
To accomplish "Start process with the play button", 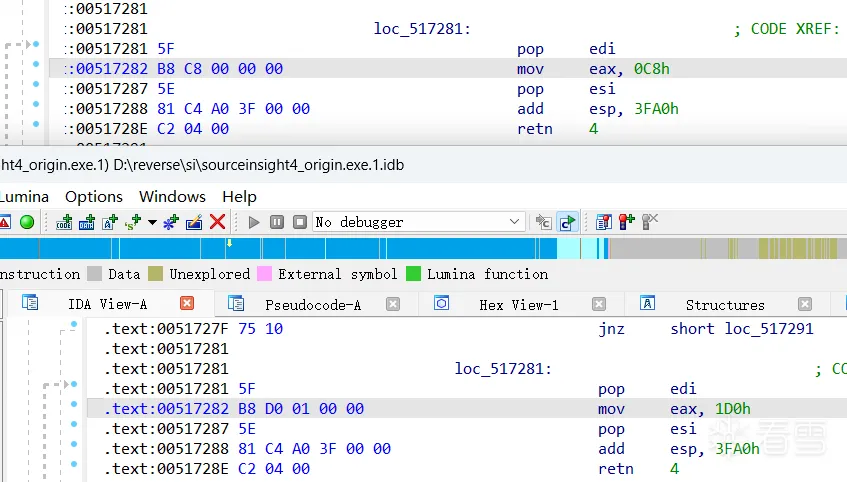I will [253, 222].
